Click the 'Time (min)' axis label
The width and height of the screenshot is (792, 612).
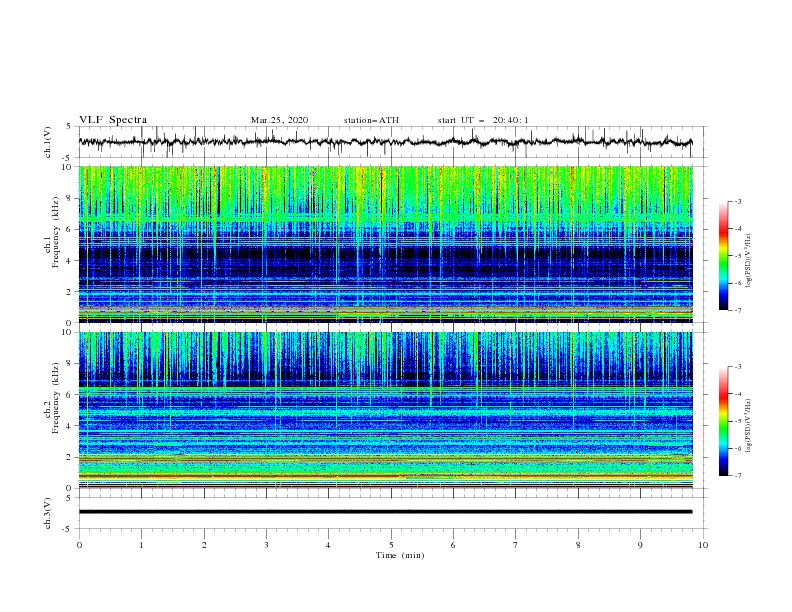pyautogui.click(x=400, y=555)
